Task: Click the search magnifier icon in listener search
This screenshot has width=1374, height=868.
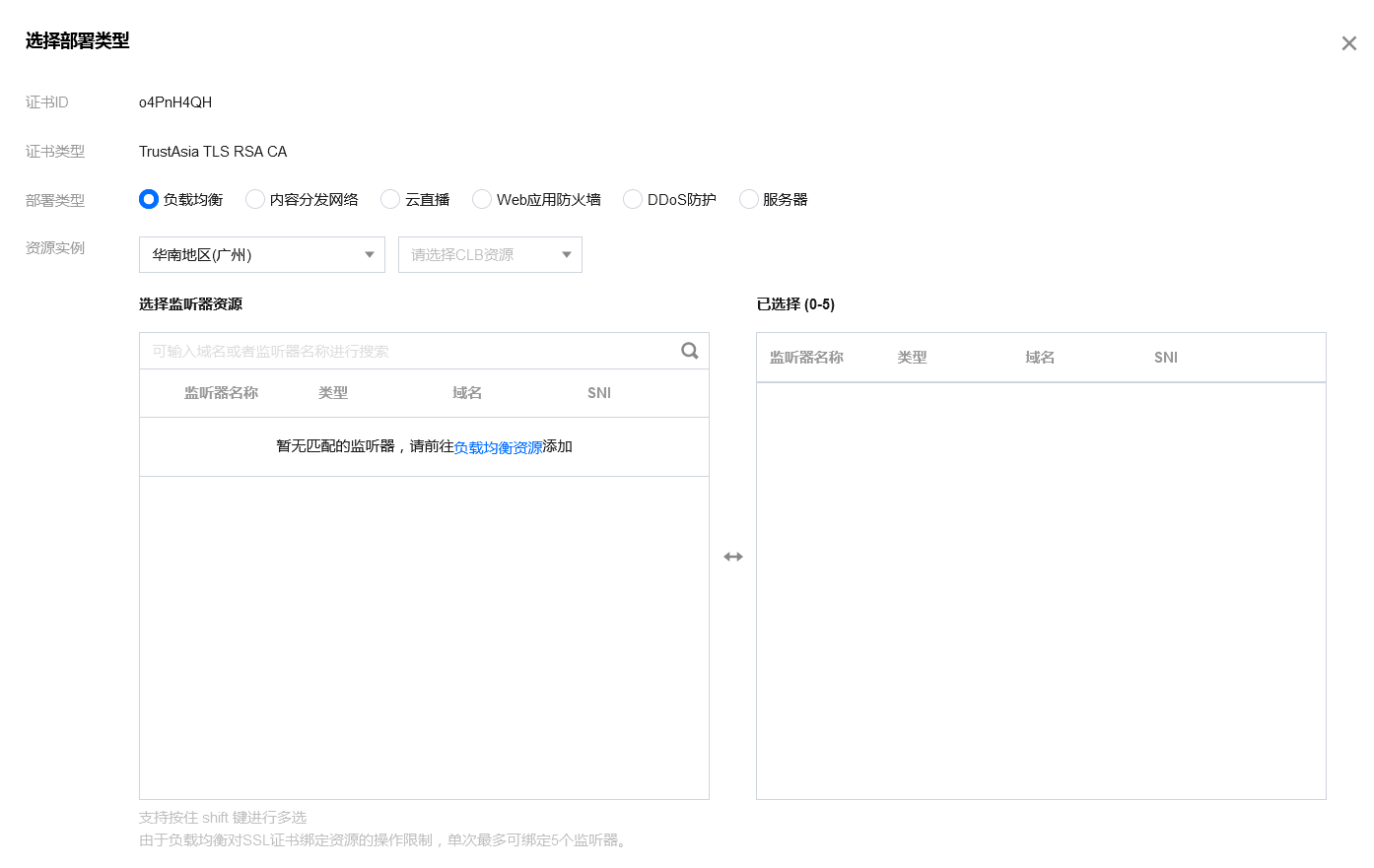Action: tap(690, 351)
